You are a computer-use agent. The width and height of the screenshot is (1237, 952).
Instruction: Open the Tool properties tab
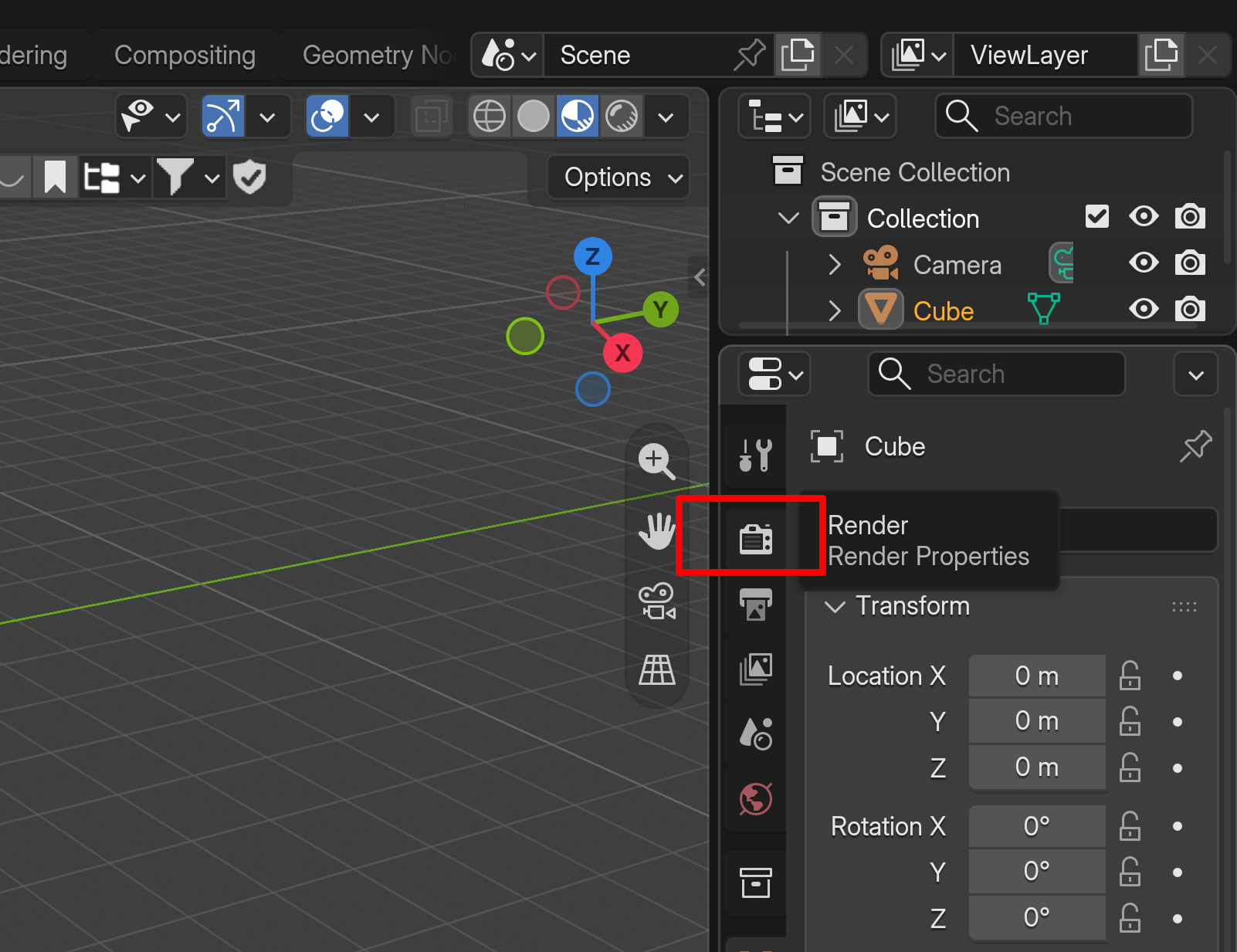[x=756, y=455]
